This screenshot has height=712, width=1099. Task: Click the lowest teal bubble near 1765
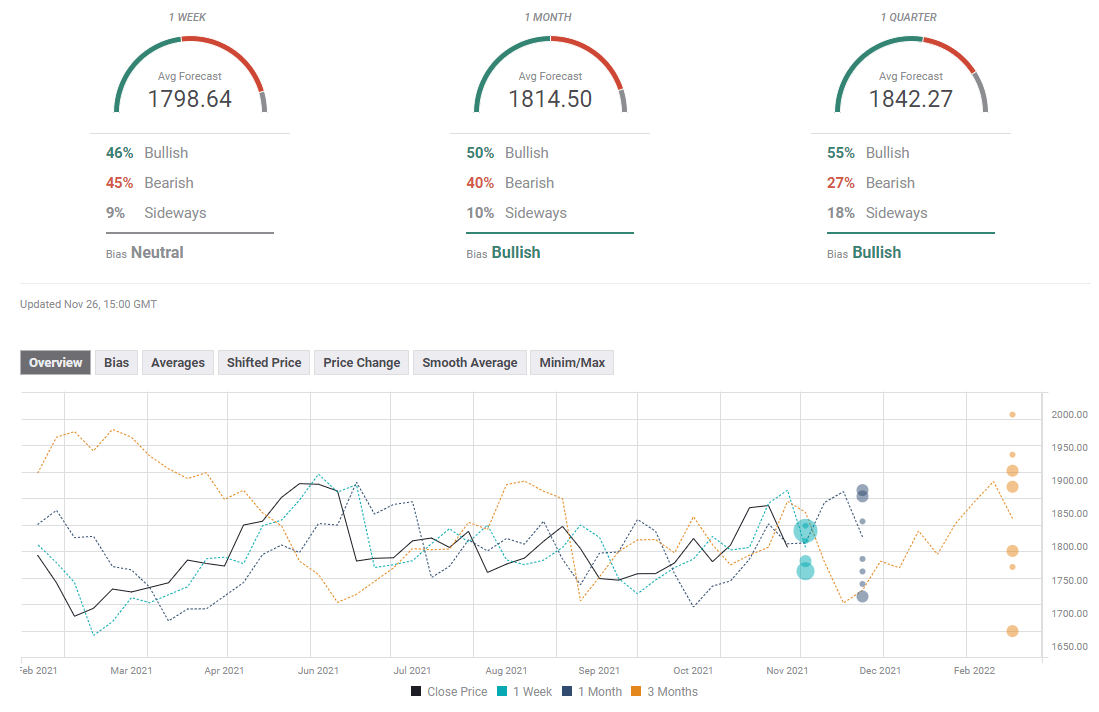point(805,571)
